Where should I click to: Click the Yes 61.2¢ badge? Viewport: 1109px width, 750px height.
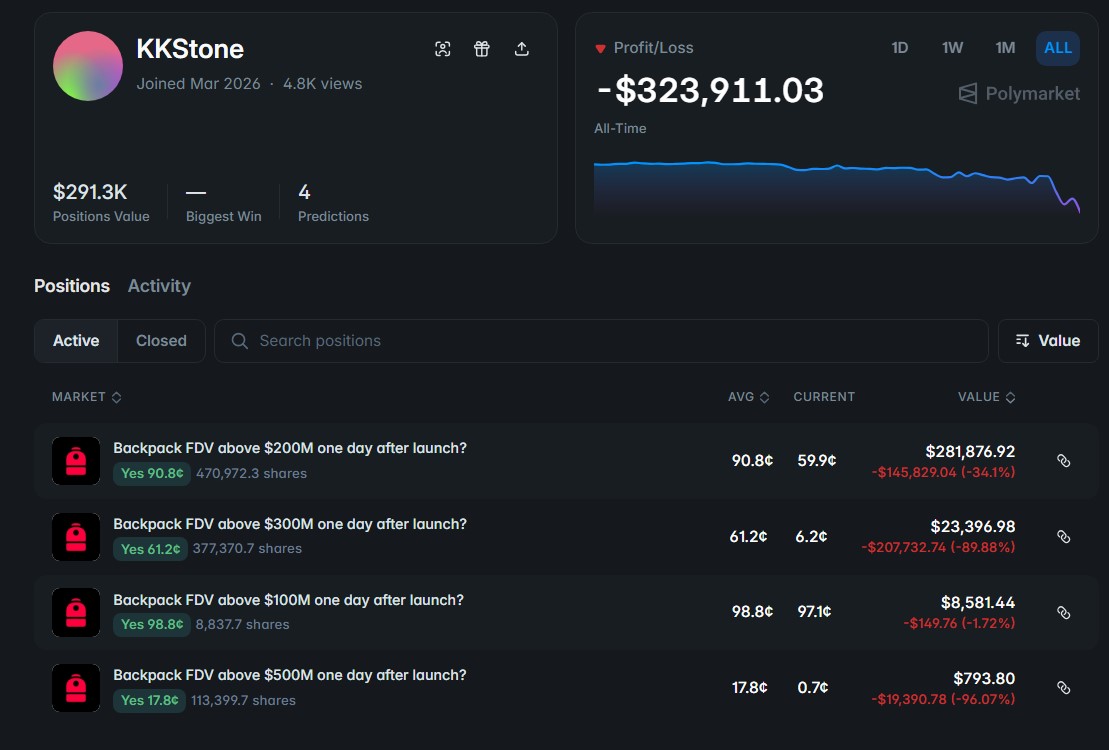(x=150, y=549)
